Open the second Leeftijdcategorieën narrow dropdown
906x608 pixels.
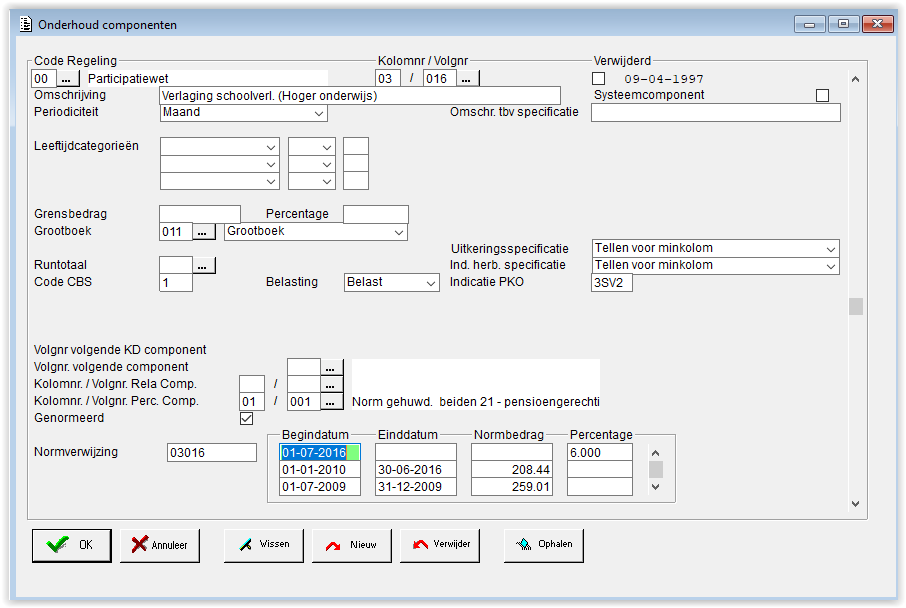[312, 164]
